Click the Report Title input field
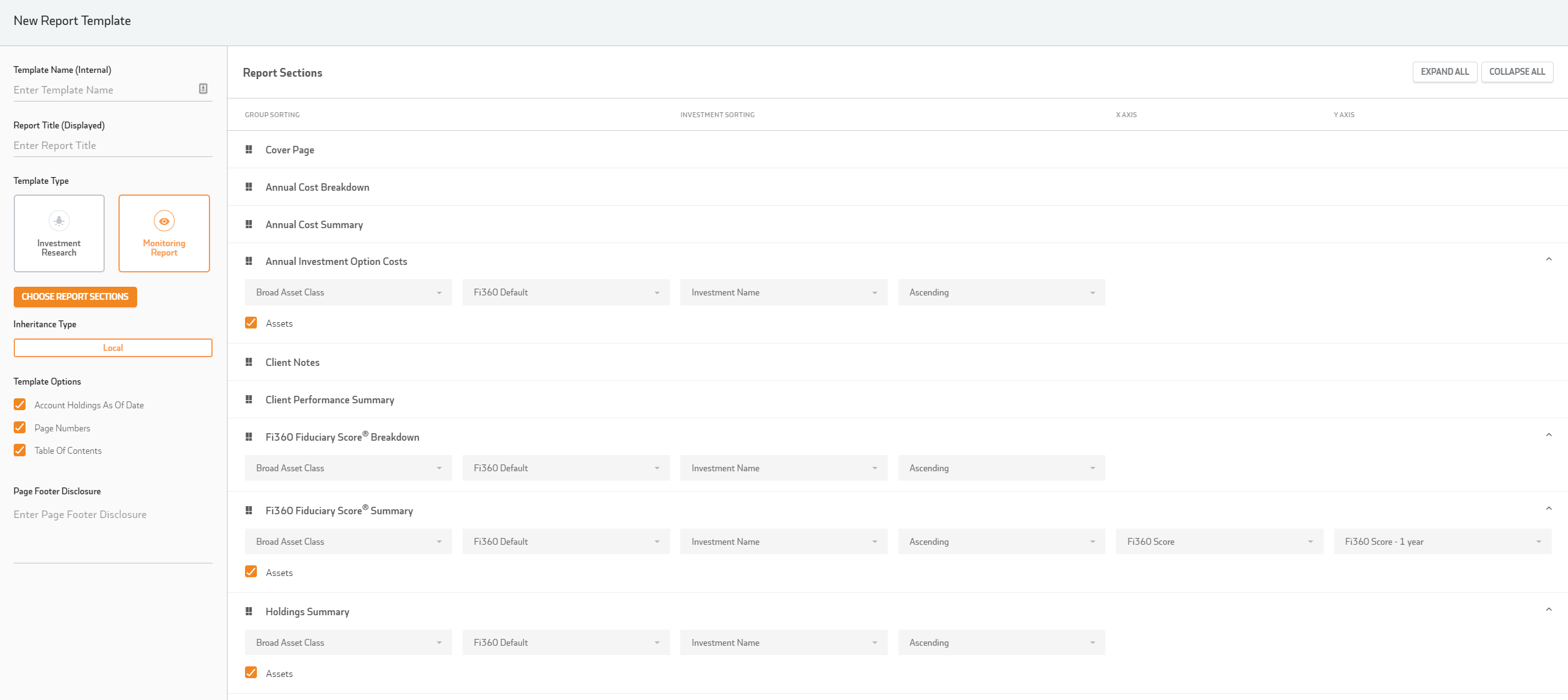 tap(113, 145)
